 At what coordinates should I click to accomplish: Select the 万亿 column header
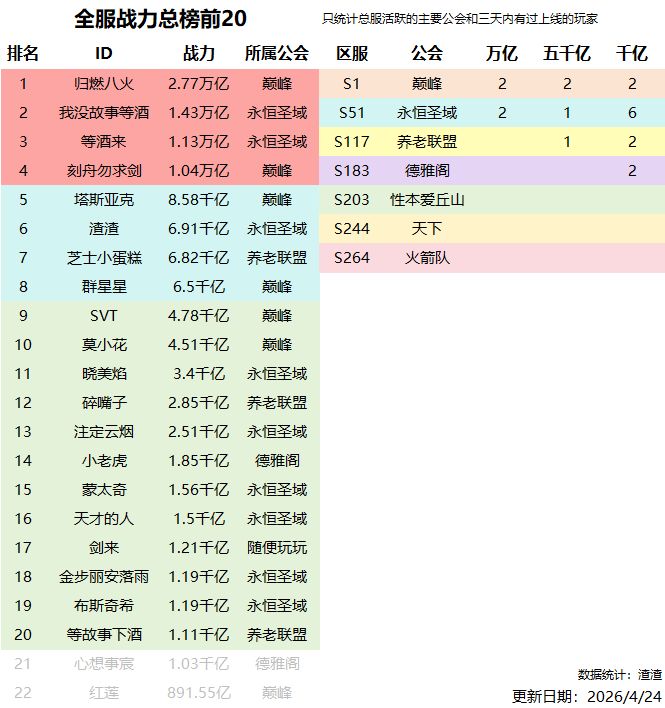[502, 53]
